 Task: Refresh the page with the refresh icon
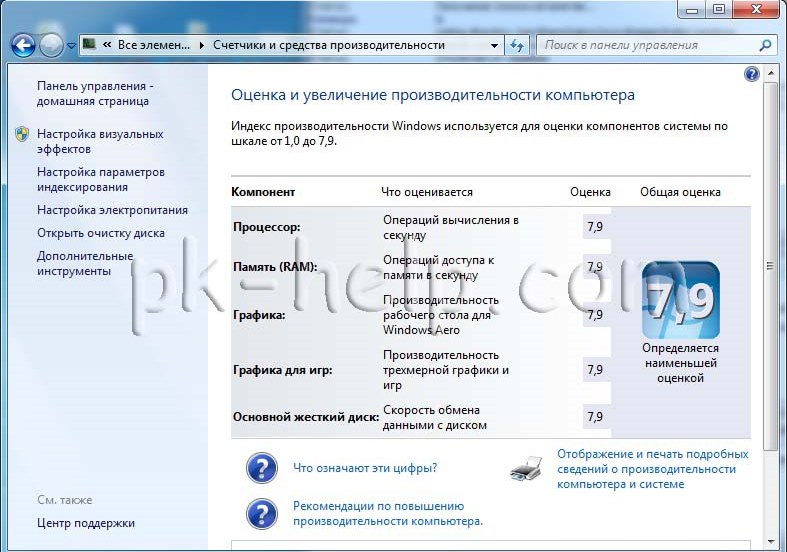pos(517,46)
